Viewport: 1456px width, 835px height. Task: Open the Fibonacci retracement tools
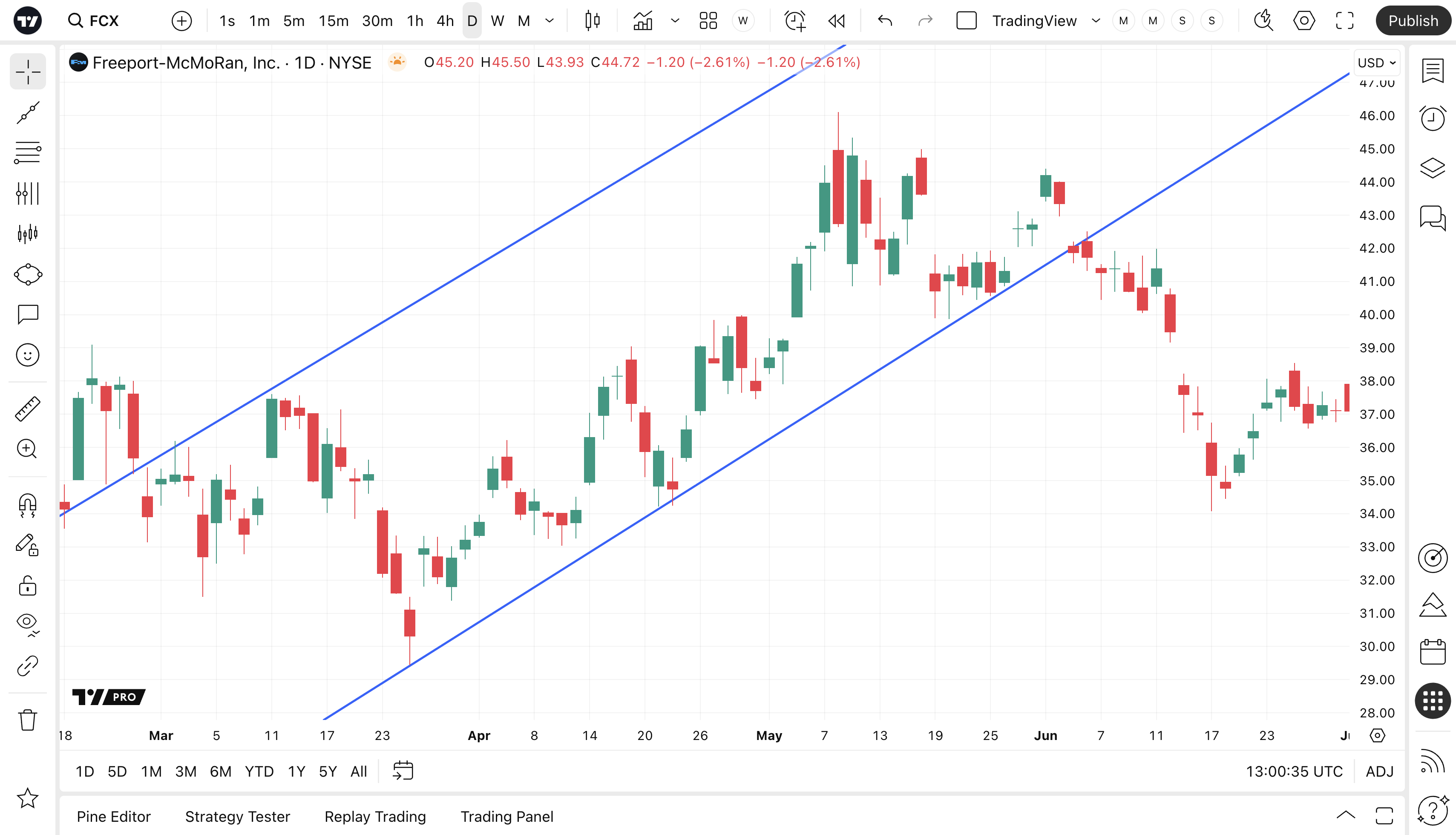pos(28,153)
